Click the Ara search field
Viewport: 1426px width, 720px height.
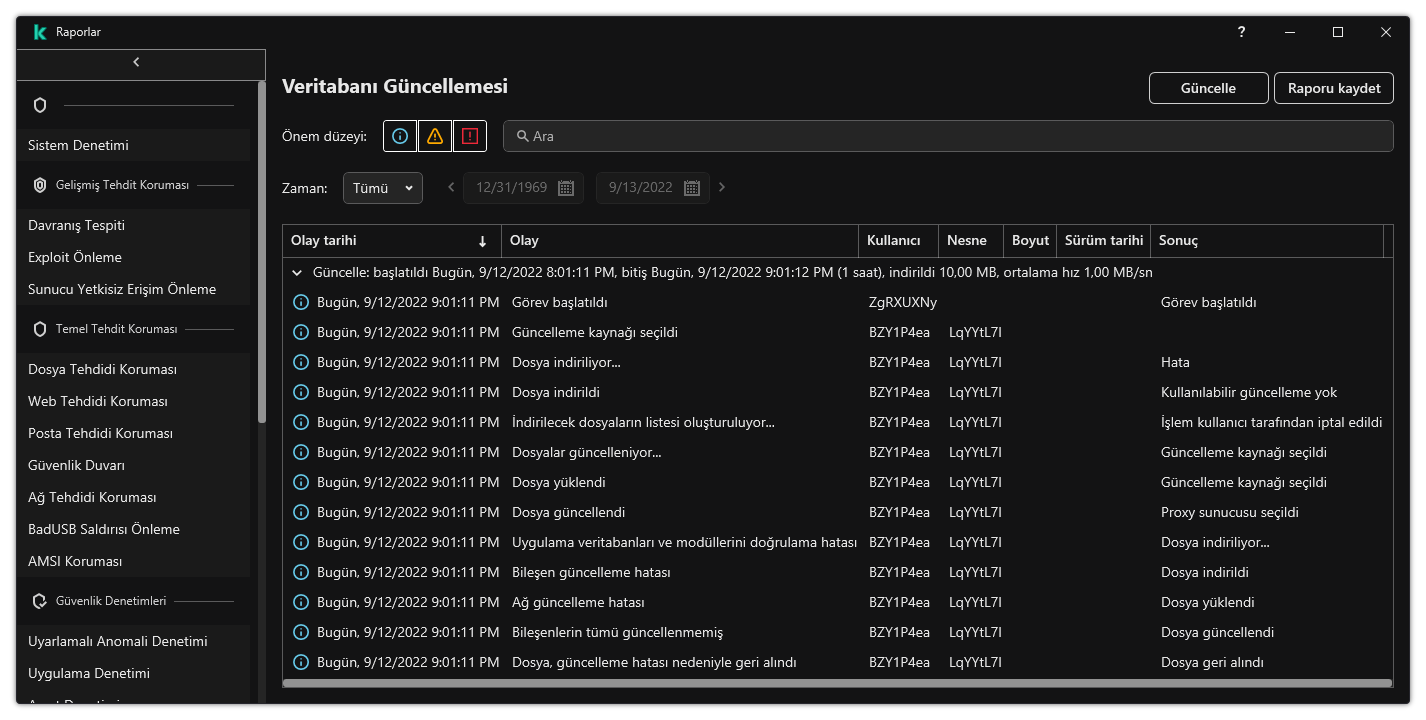pos(948,136)
